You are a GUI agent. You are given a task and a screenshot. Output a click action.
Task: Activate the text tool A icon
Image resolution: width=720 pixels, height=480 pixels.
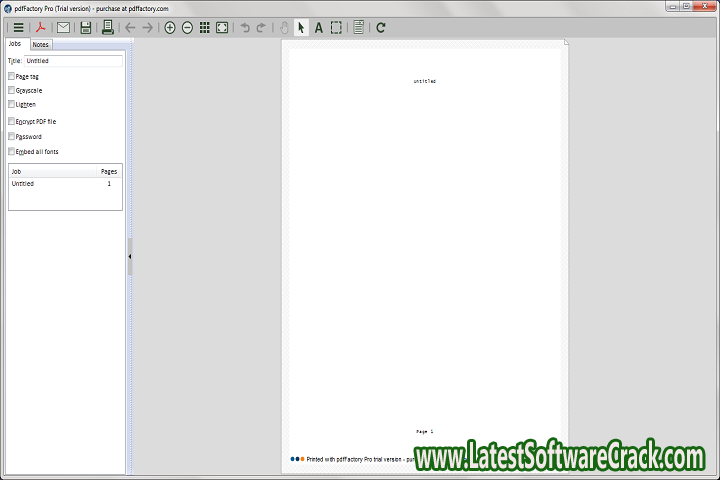pos(319,27)
